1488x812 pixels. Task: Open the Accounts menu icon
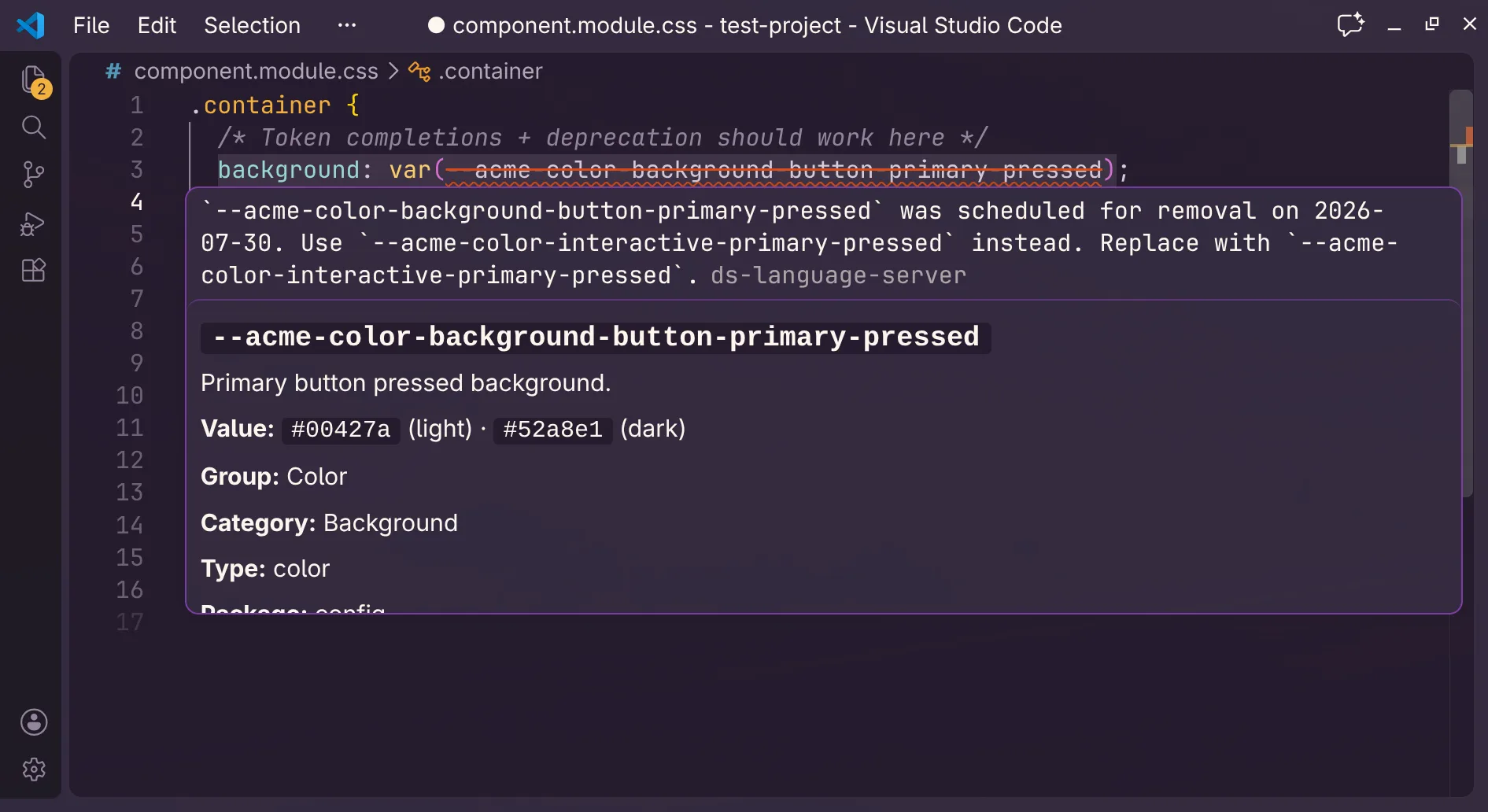pyautogui.click(x=34, y=722)
